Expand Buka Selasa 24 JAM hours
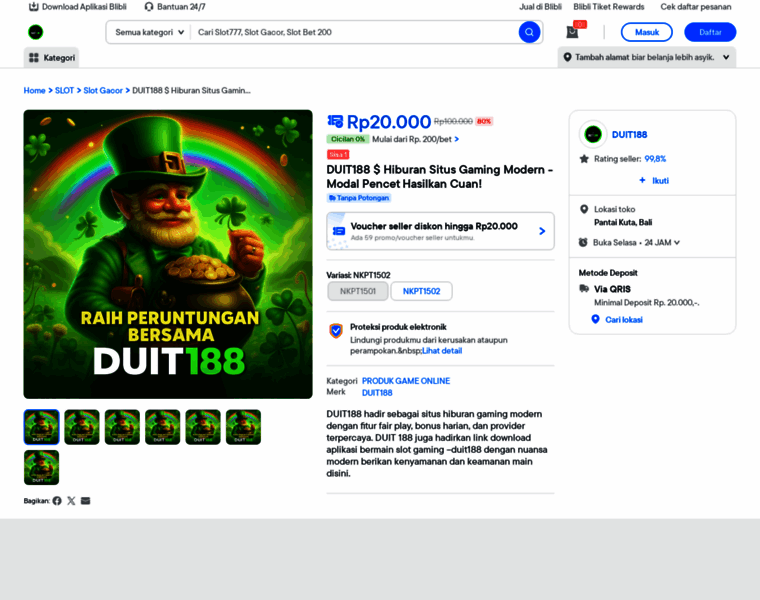The image size is (760, 600). click(x=677, y=242)
